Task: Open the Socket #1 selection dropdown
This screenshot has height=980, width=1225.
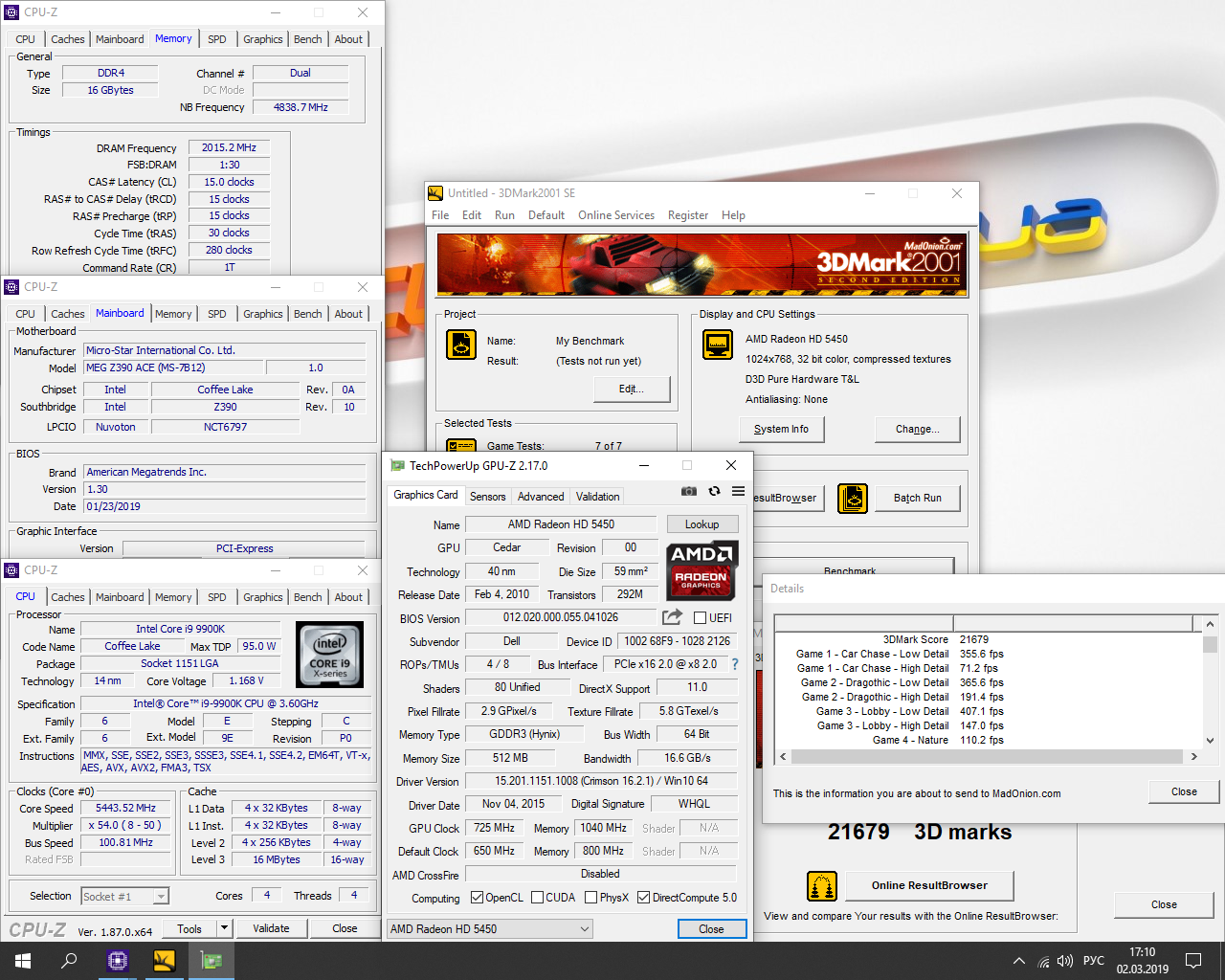Action: tap(124, 897)
